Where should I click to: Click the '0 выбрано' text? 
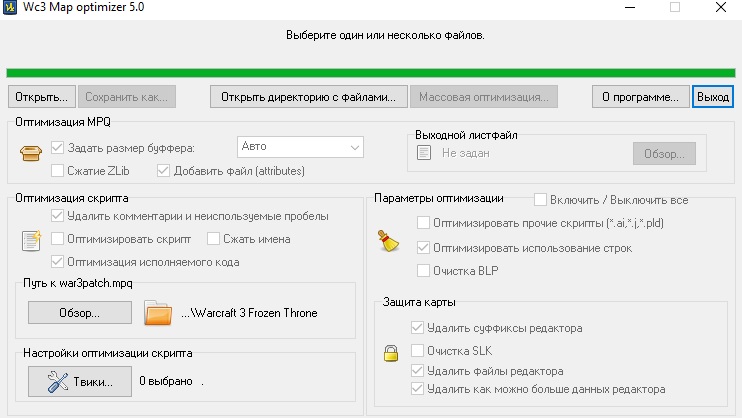pos(166,381)
